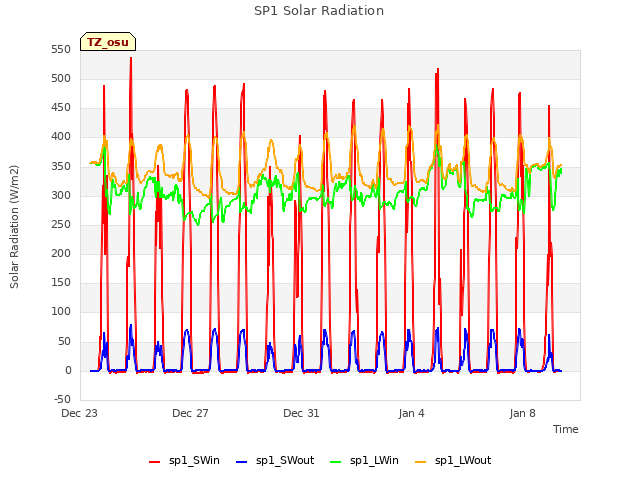Click the Dec 31 x-axis label
Image resolution: width=640 pixels, height=480 pixels.
(301, 413)
